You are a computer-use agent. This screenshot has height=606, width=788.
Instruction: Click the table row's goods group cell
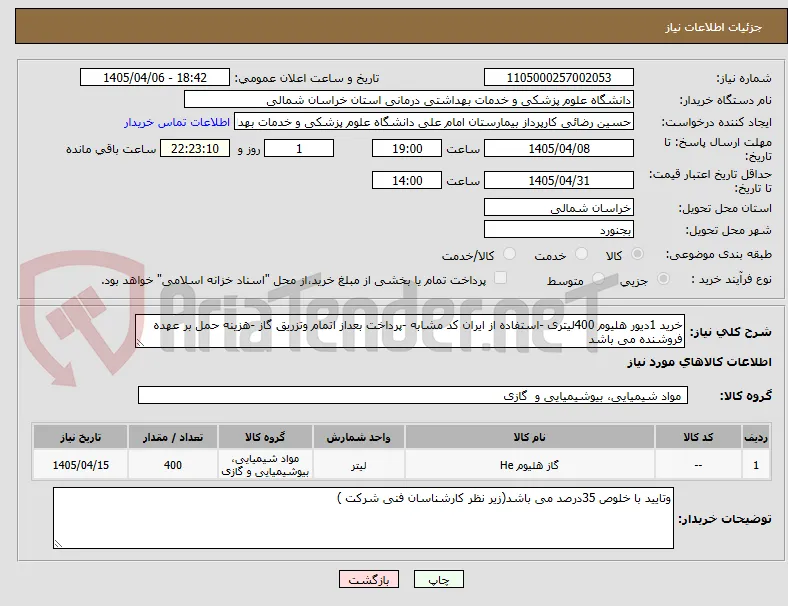click(265, 465)
